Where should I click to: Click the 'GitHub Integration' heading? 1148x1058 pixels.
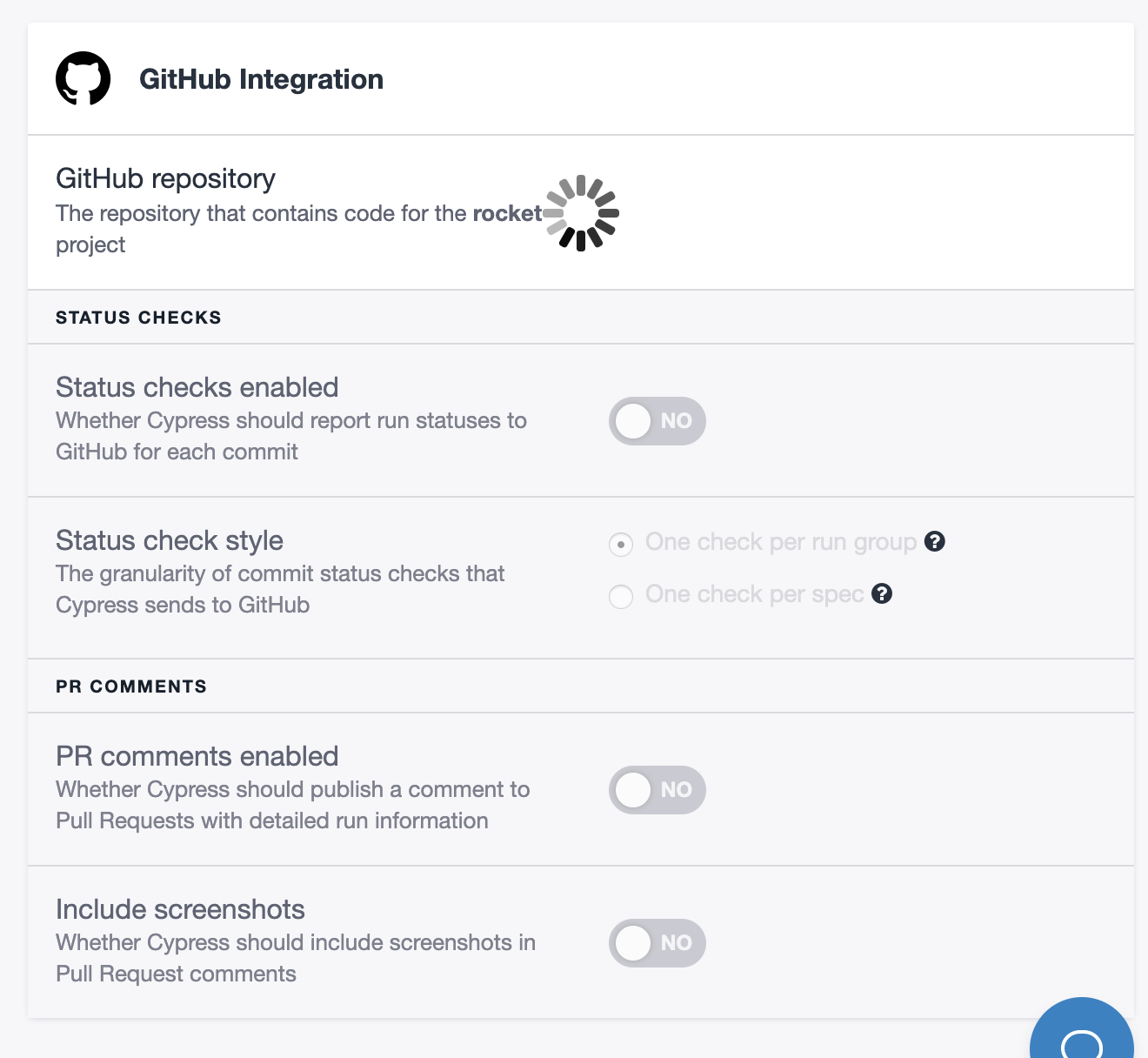(262, 79)
